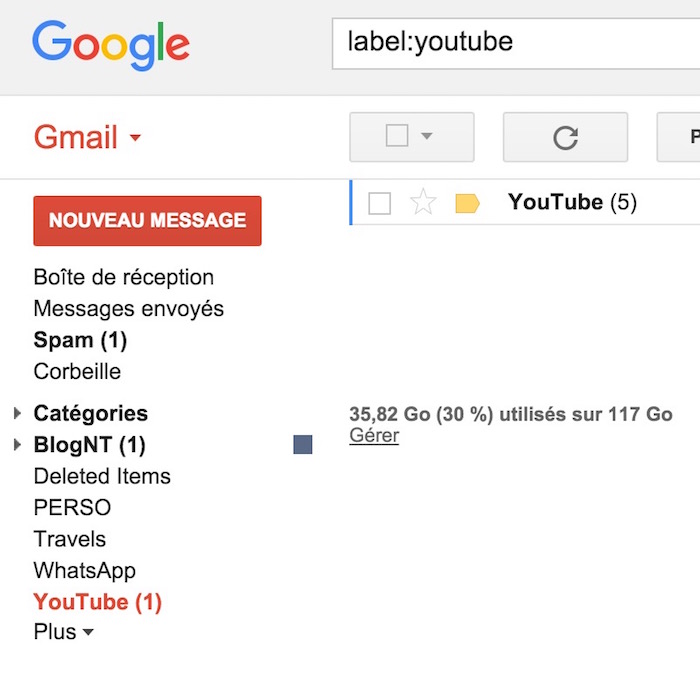Focus the label:youtube search field
The height and width of the screenshot is (676, 700).
pos(515,42)
